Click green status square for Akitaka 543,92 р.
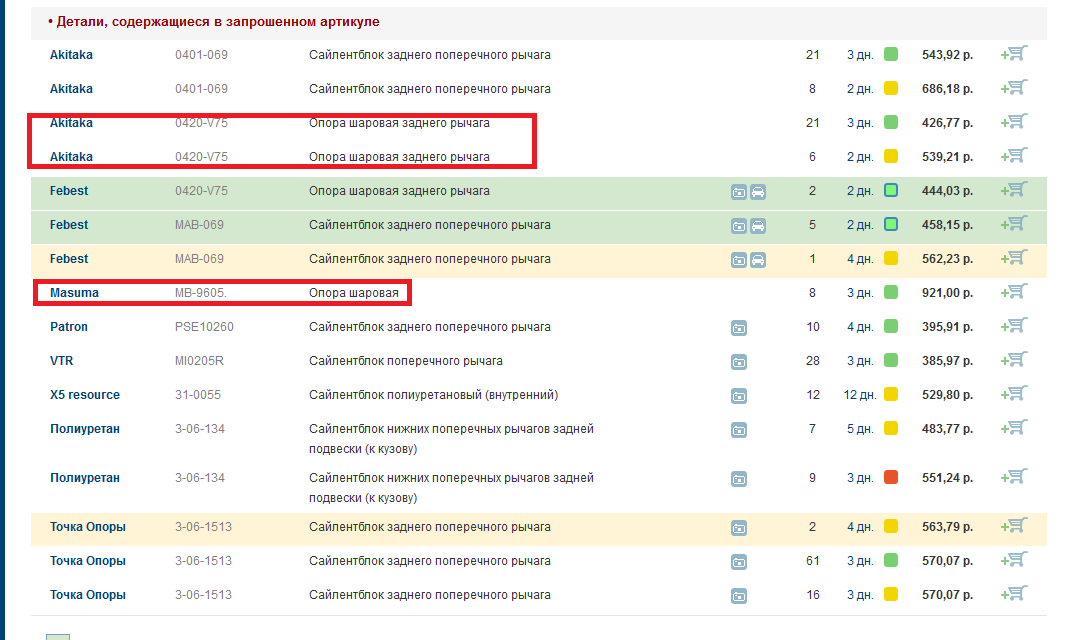 click(891, 54)
